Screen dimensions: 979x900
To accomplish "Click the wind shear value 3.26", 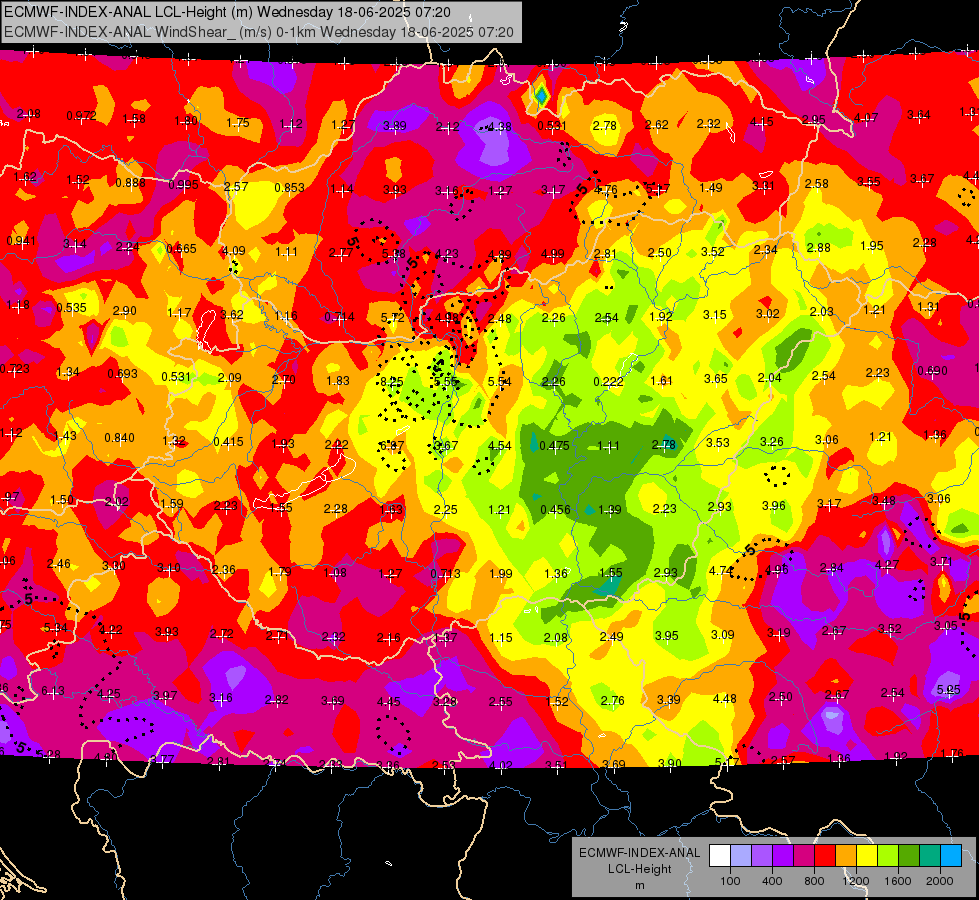I will [x=772, y=442].
